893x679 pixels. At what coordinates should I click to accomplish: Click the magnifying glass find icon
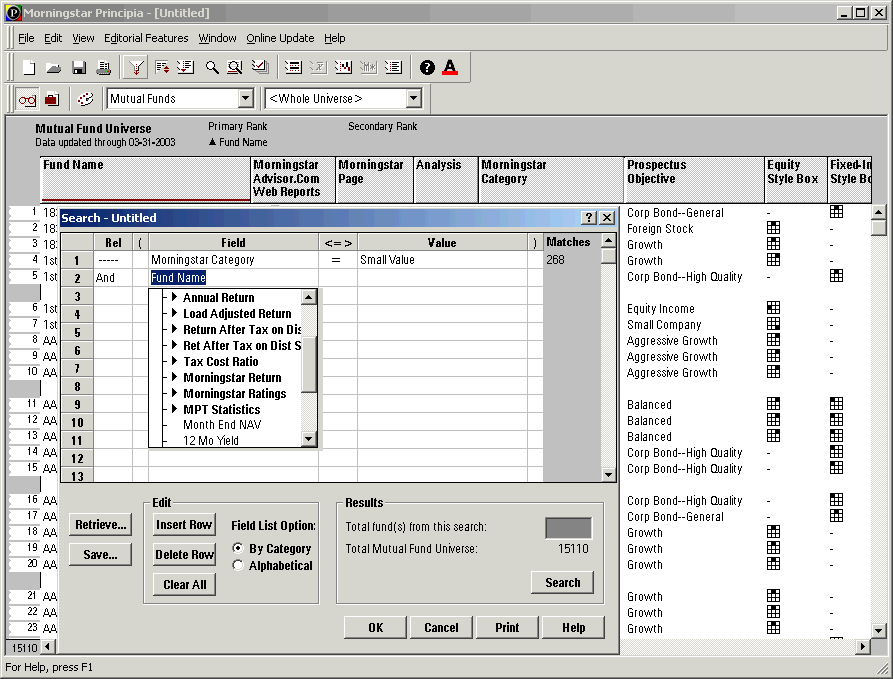[212, 68]
